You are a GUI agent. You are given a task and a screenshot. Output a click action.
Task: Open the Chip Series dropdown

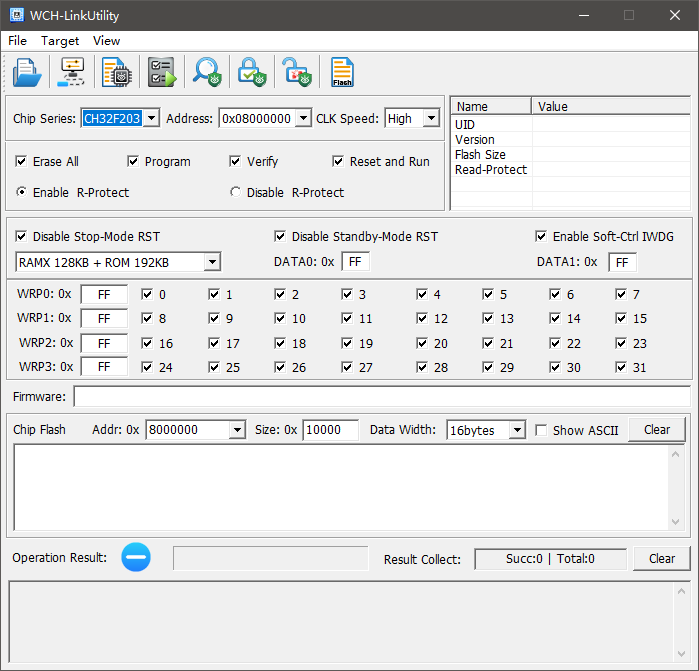[x=151, y=118]
